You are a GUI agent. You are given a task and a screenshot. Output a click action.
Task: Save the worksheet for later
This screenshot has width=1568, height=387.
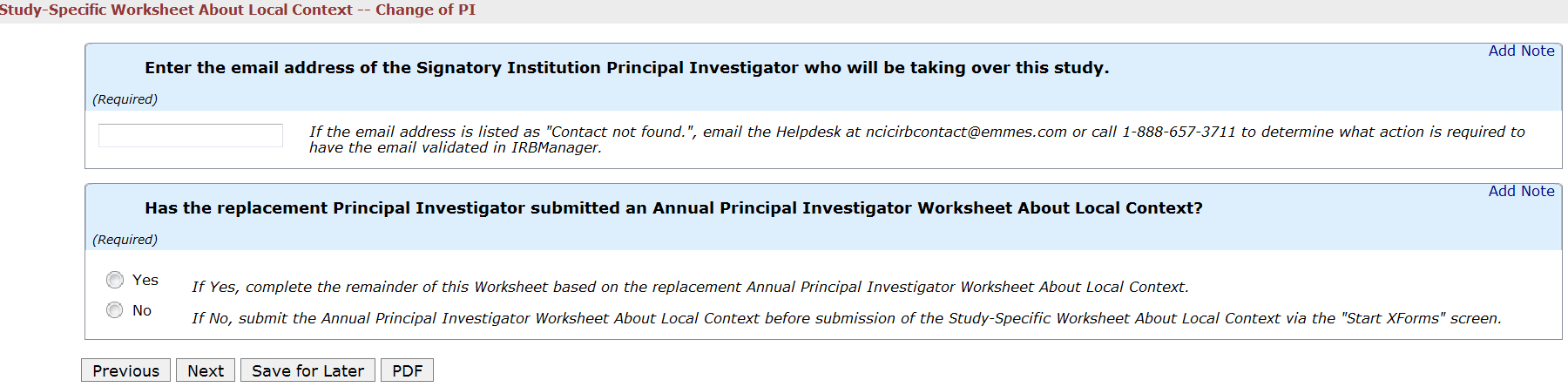pos(308,370)
